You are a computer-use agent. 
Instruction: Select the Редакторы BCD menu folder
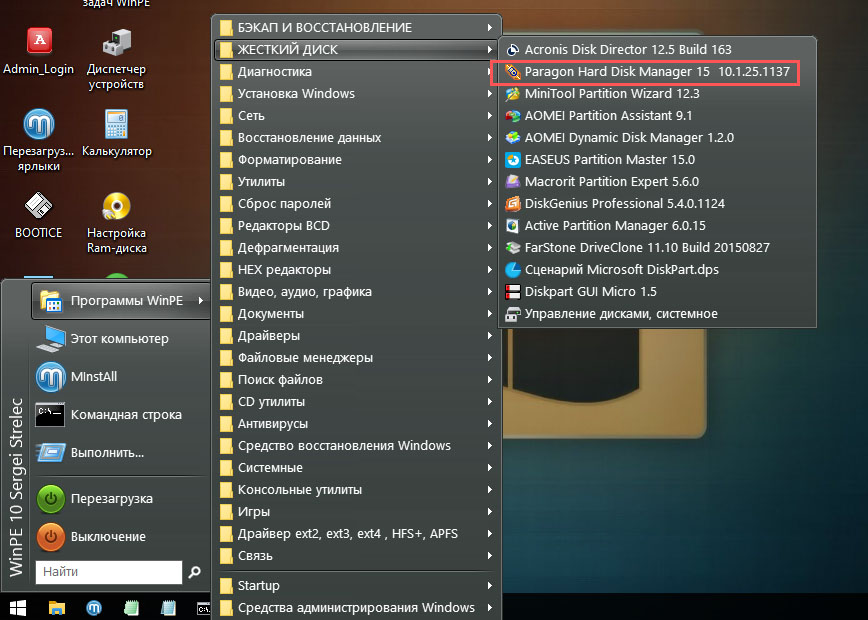pyautogui.click(x=356, y=226)
